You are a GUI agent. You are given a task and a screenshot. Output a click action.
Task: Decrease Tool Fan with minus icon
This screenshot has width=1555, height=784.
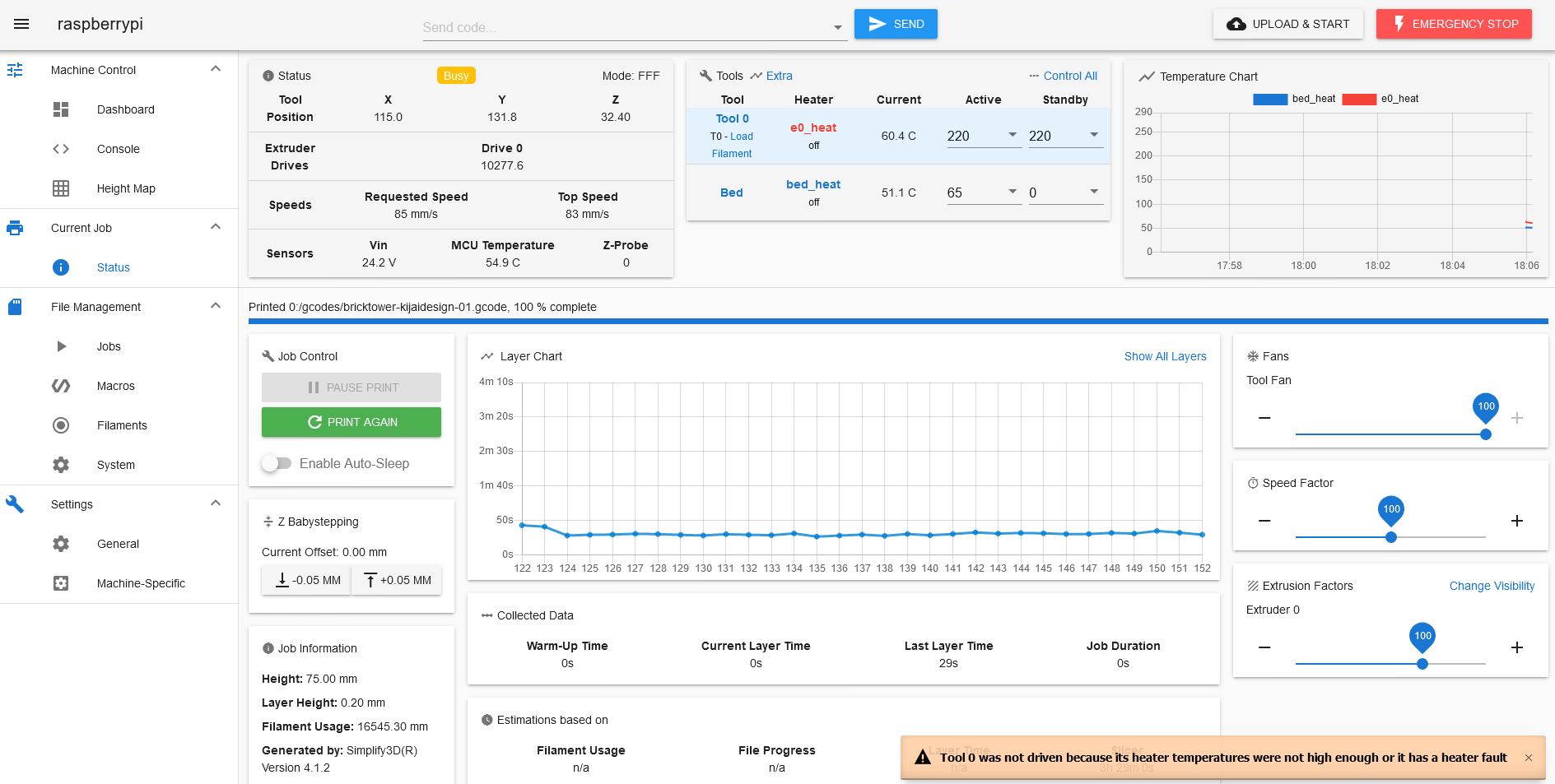pos(1264,418)
